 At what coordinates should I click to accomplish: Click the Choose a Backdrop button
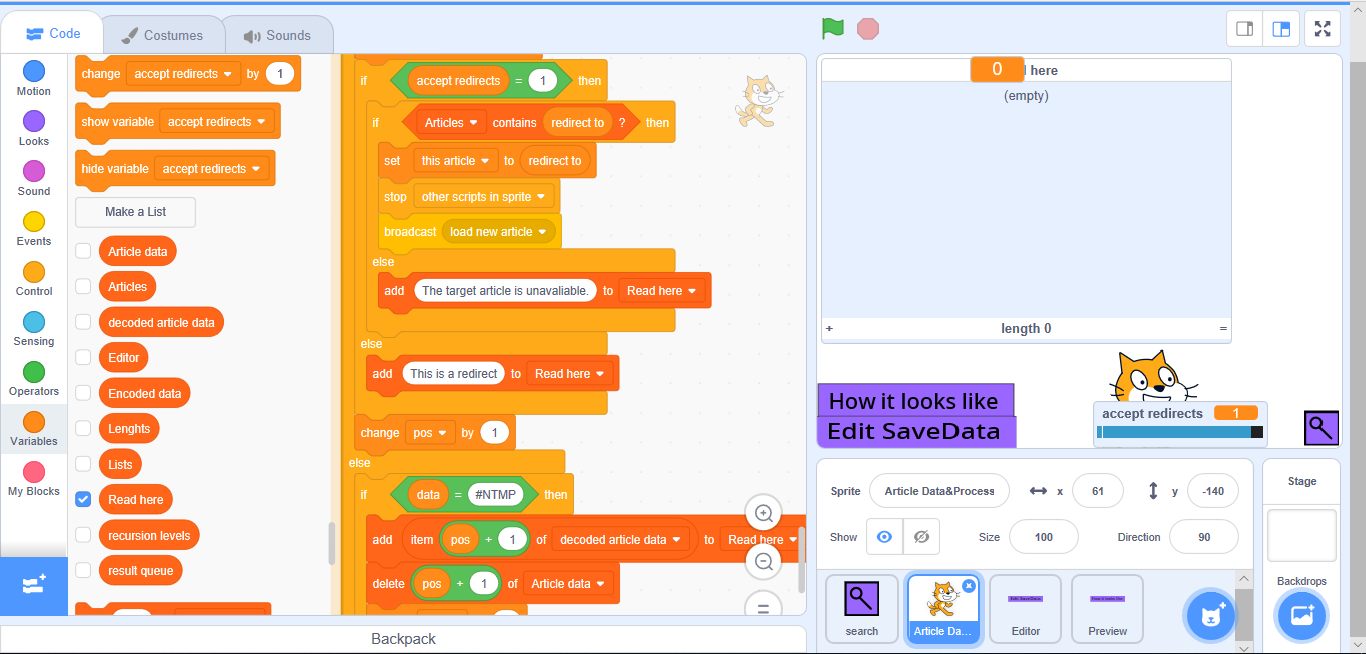[x=1302, y=616]
